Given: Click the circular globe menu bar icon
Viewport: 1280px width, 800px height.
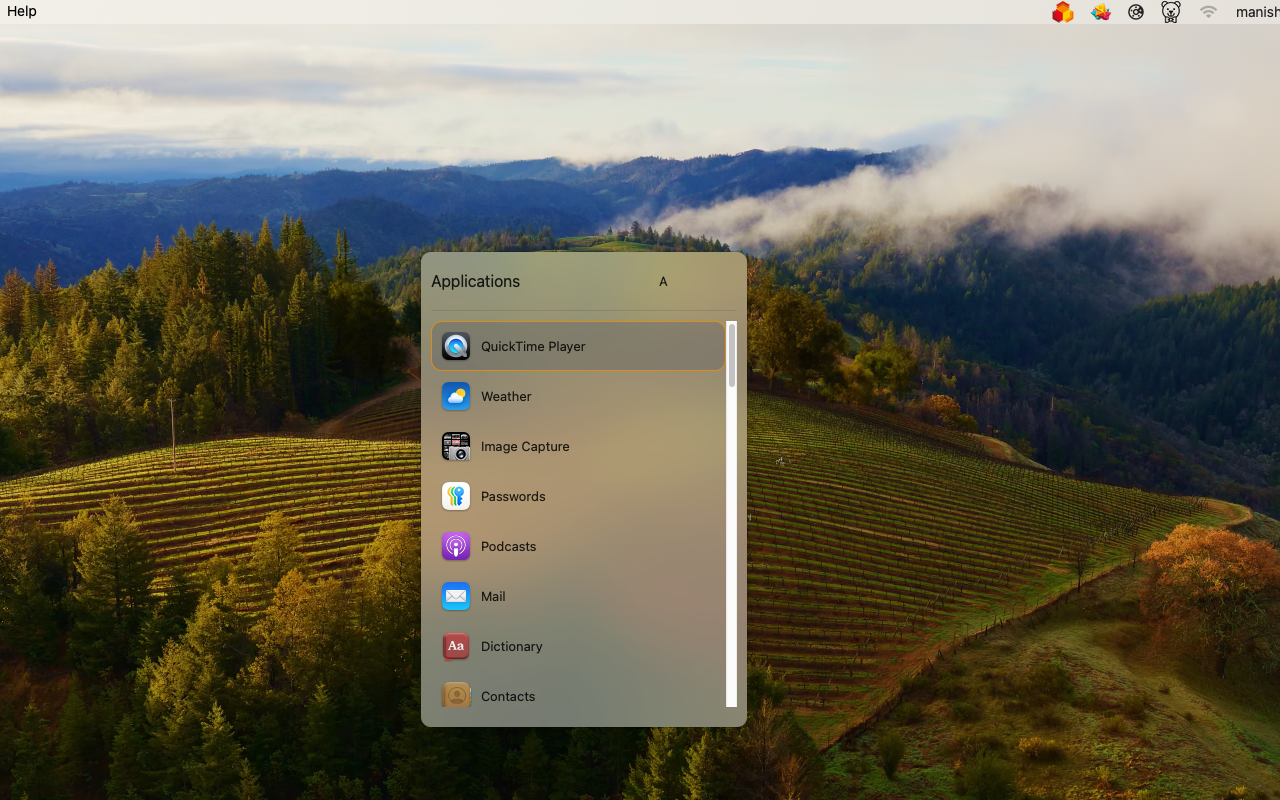Looking at the screenshot, I should [1136, 12].
